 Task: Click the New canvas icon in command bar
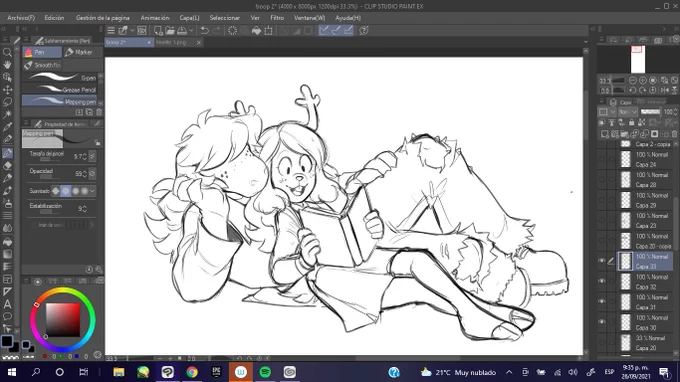coord(158,30)
